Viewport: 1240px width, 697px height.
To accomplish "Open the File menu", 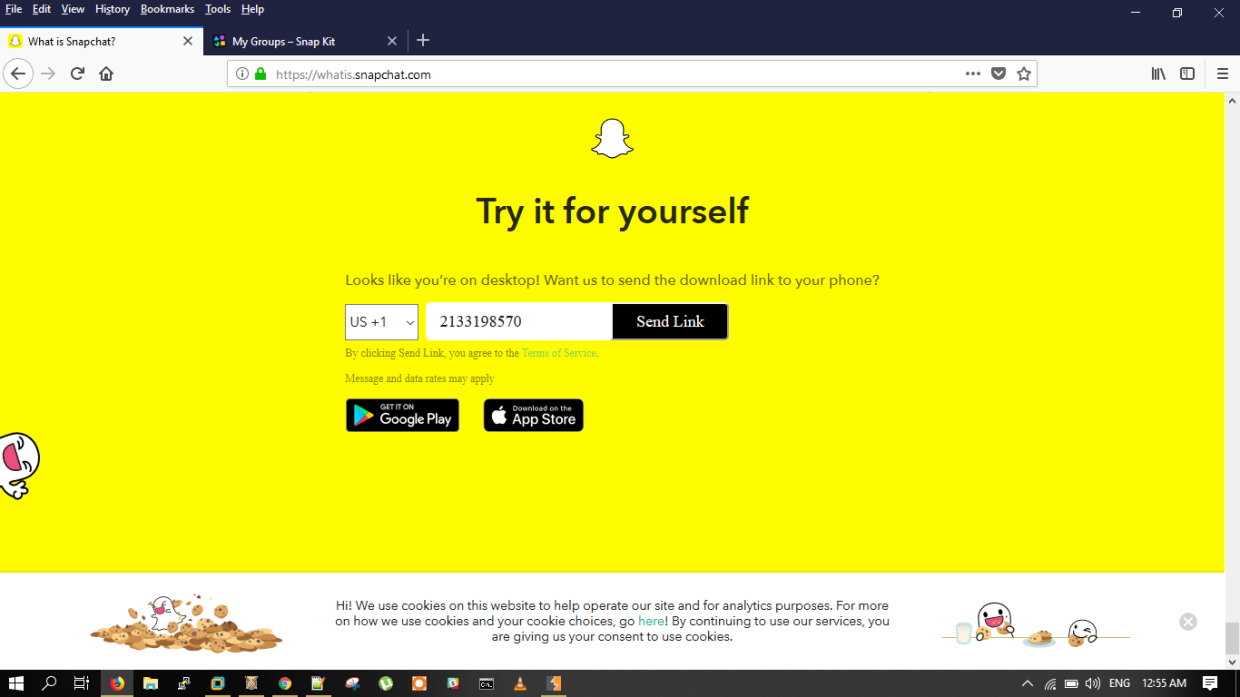I will coord(14,9).
